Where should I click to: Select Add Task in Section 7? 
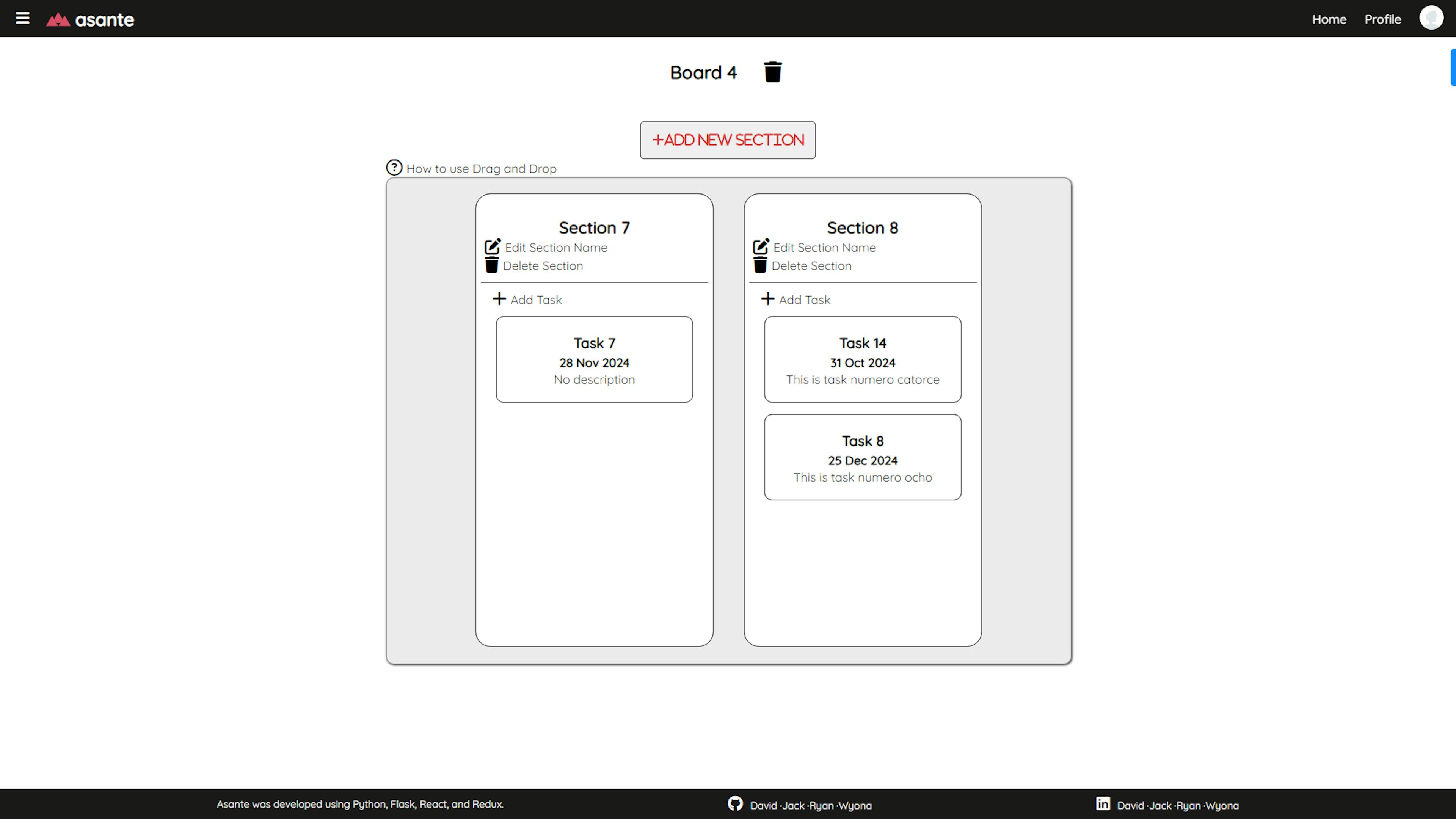[x=536, y=300]
